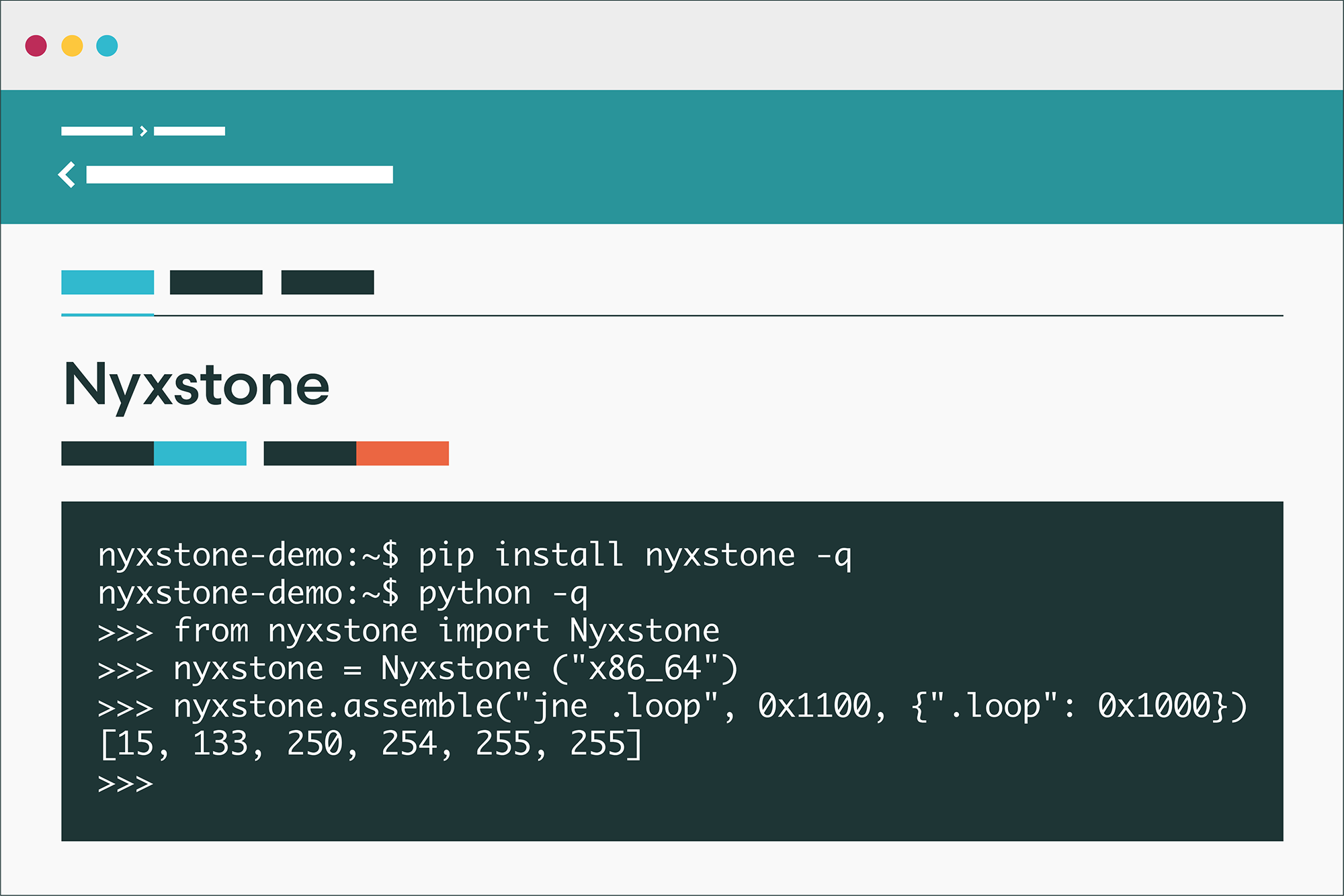Click the pip install nyxstone command line
Image resolution: width=1344 pixels, height=896 pixels.
pyautogui.click(x=474, y=555)
